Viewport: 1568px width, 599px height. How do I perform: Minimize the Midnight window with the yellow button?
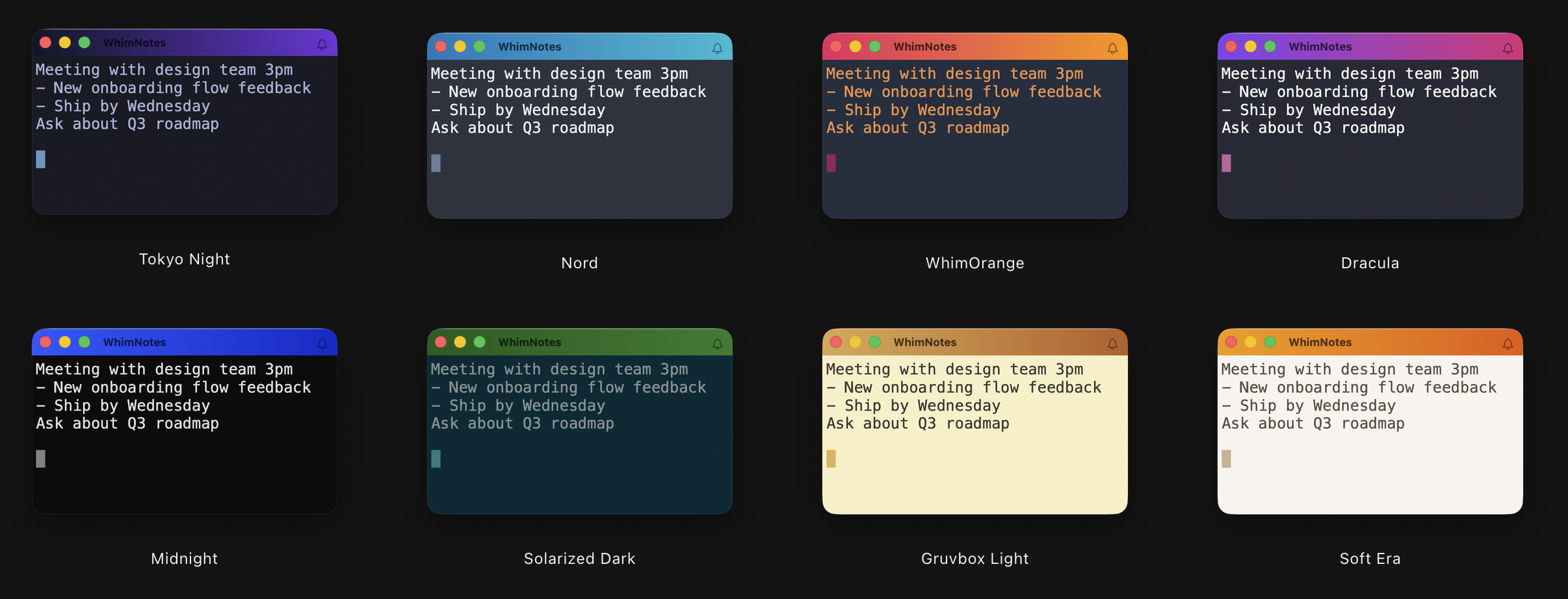[x=65, y=342]
